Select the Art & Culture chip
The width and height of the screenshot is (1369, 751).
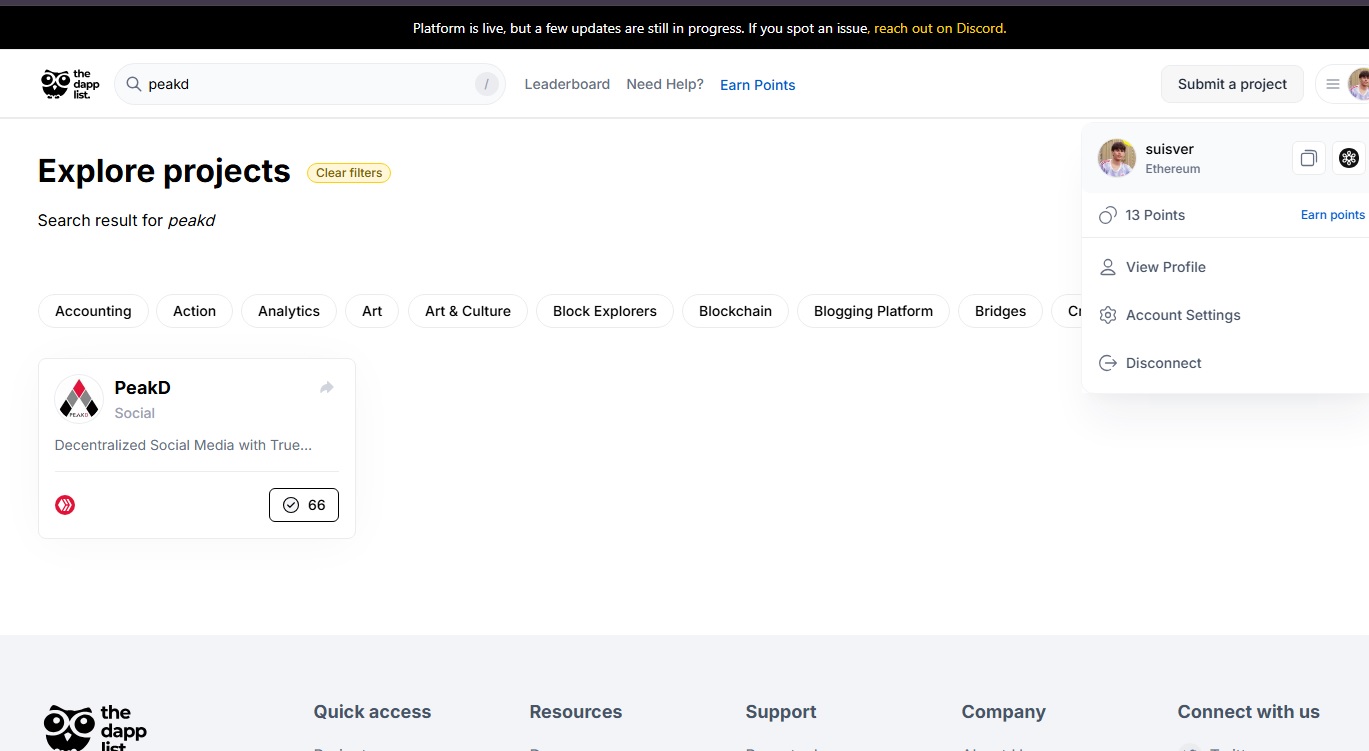click(468, 311)
